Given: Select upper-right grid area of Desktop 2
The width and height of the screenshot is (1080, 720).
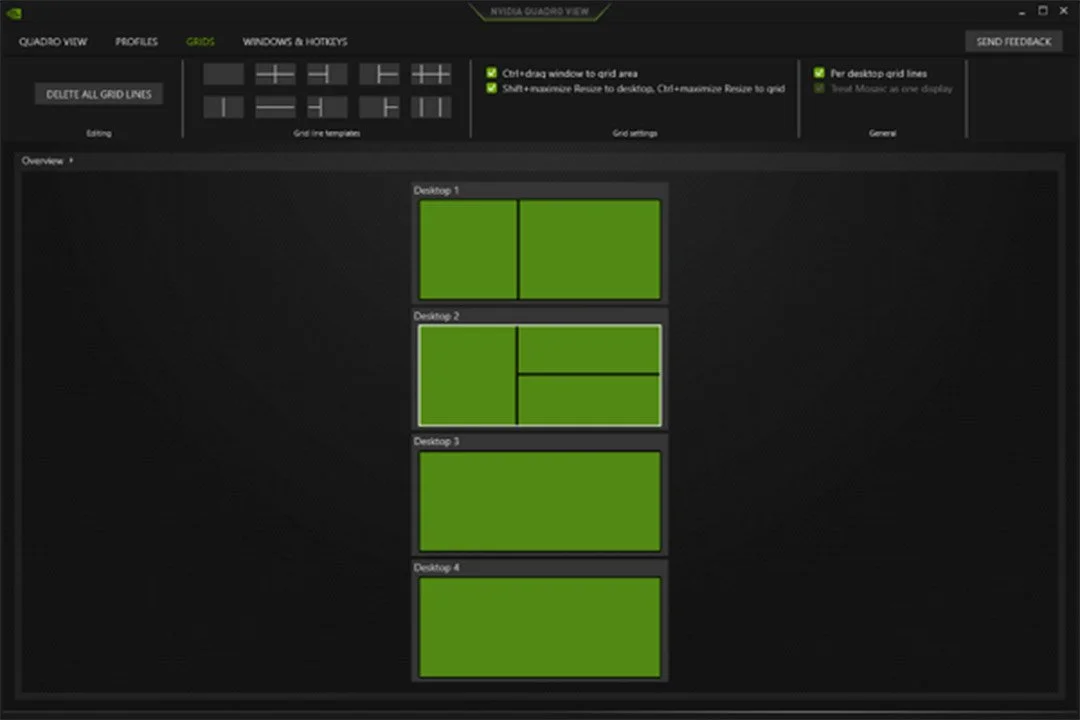Looking at the screenshot, I should [x=589, y=349].
